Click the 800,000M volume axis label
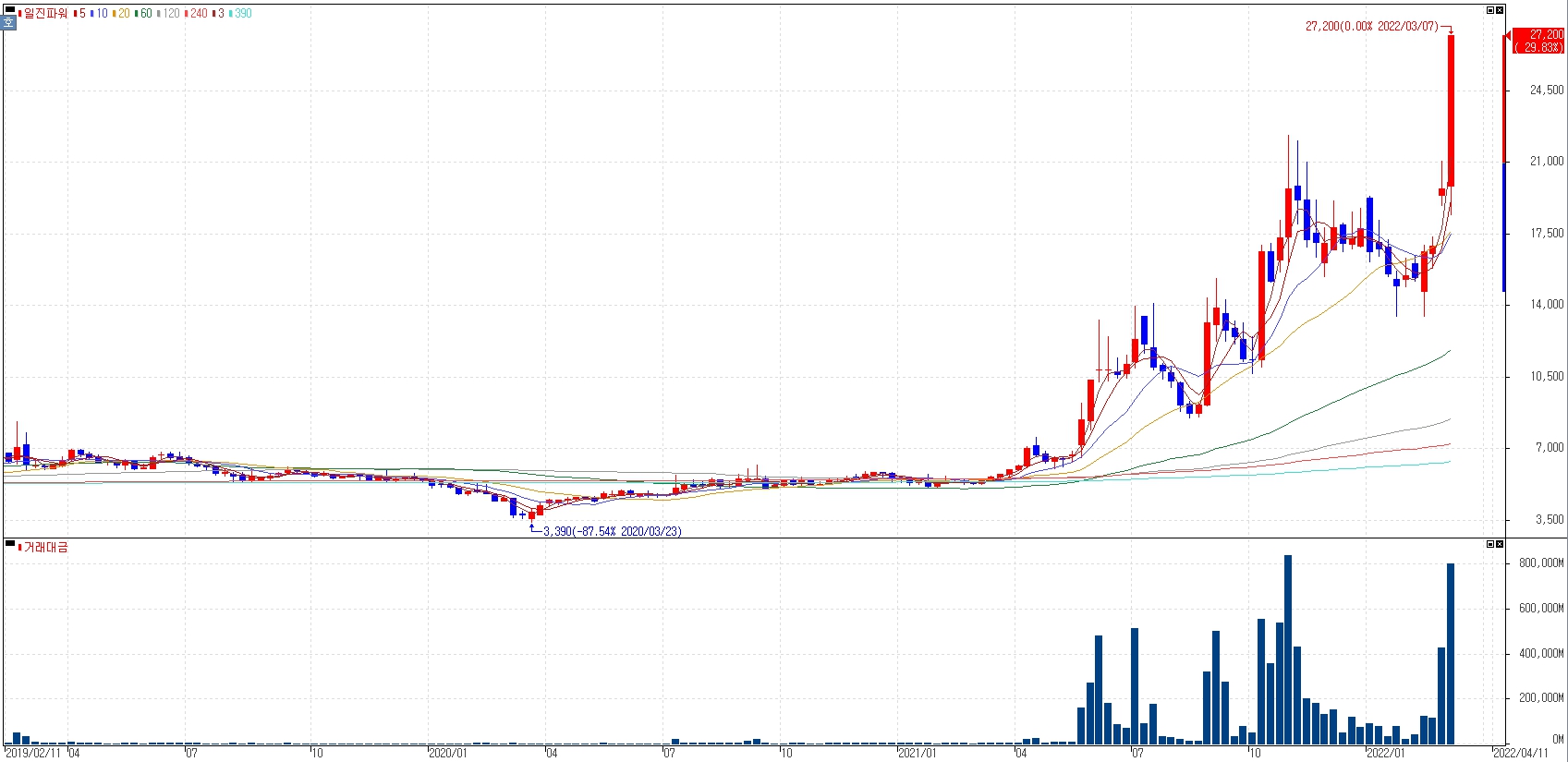1568x762 pixels. [1541, 562]
